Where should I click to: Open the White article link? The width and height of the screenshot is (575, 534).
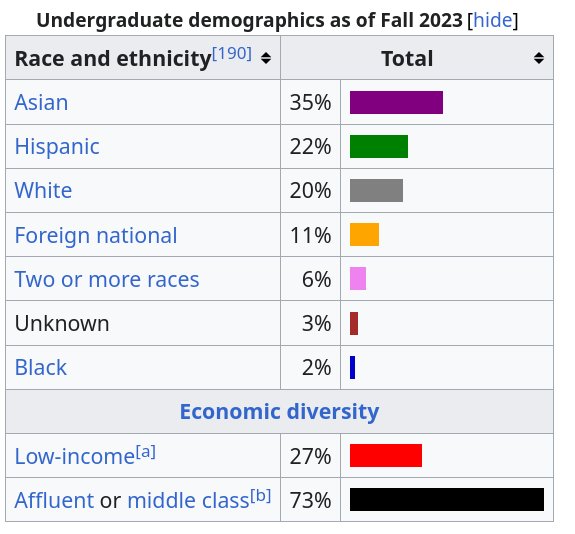[x=44, y=191]
